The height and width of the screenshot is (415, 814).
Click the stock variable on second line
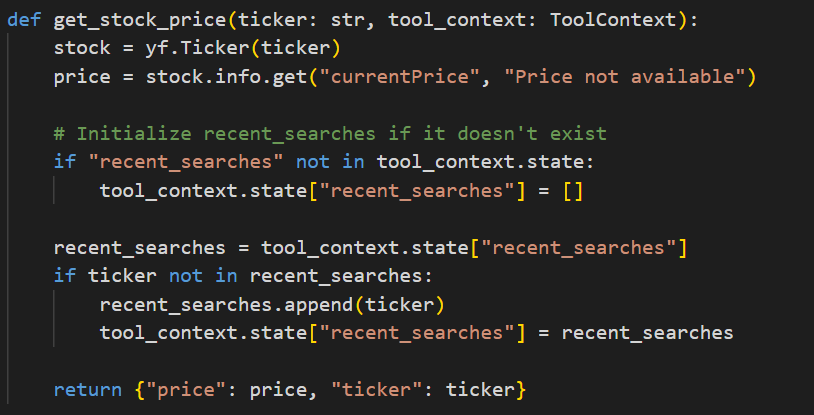pos(82,48)
